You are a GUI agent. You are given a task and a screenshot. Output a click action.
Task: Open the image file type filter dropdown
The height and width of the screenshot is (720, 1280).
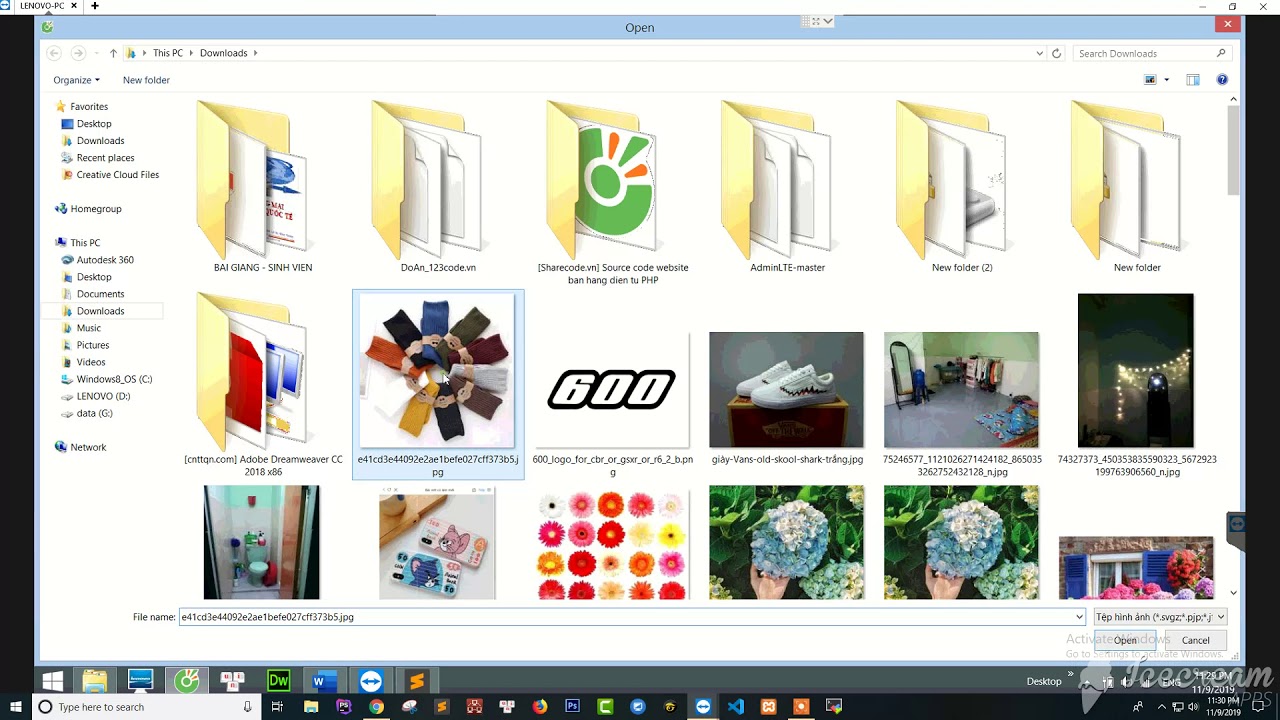tap(1160, 617)
